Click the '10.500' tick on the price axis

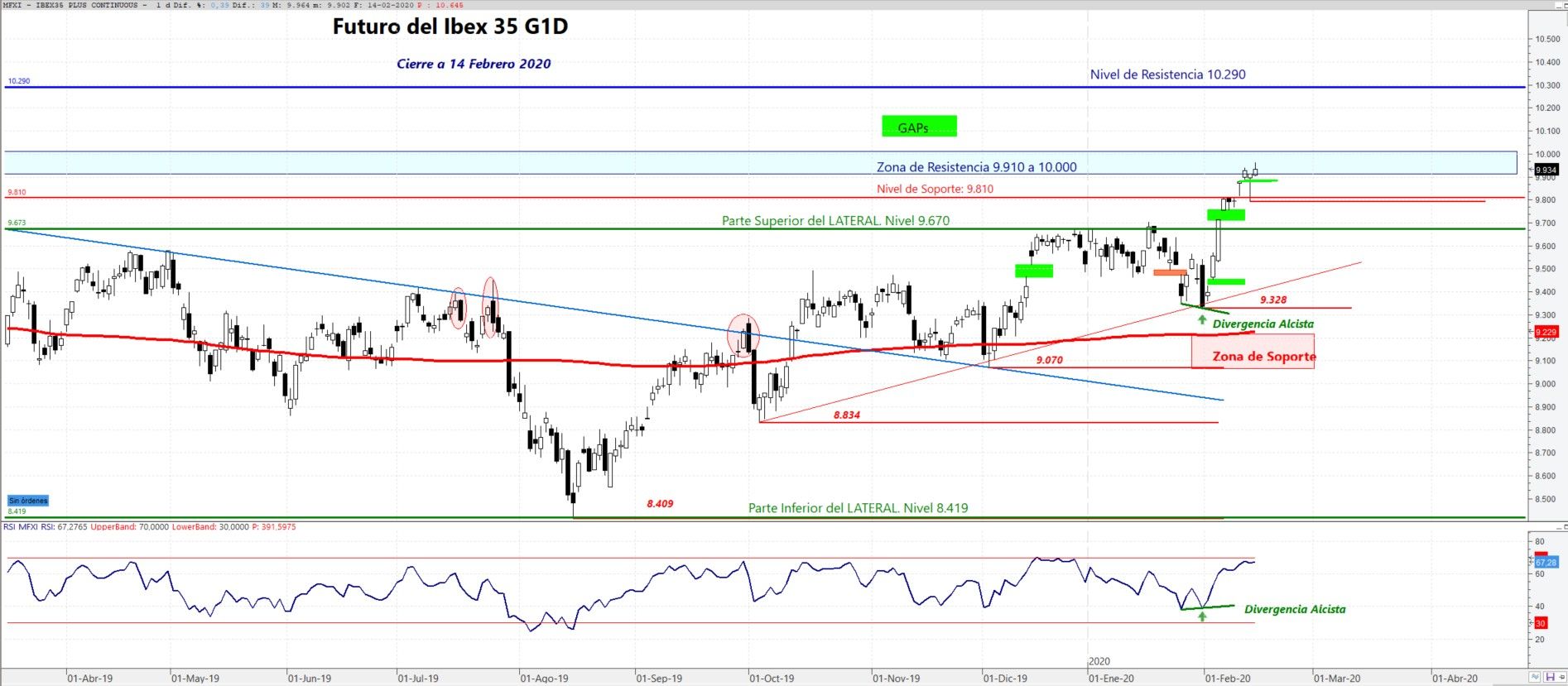[x=1547, y=39]
